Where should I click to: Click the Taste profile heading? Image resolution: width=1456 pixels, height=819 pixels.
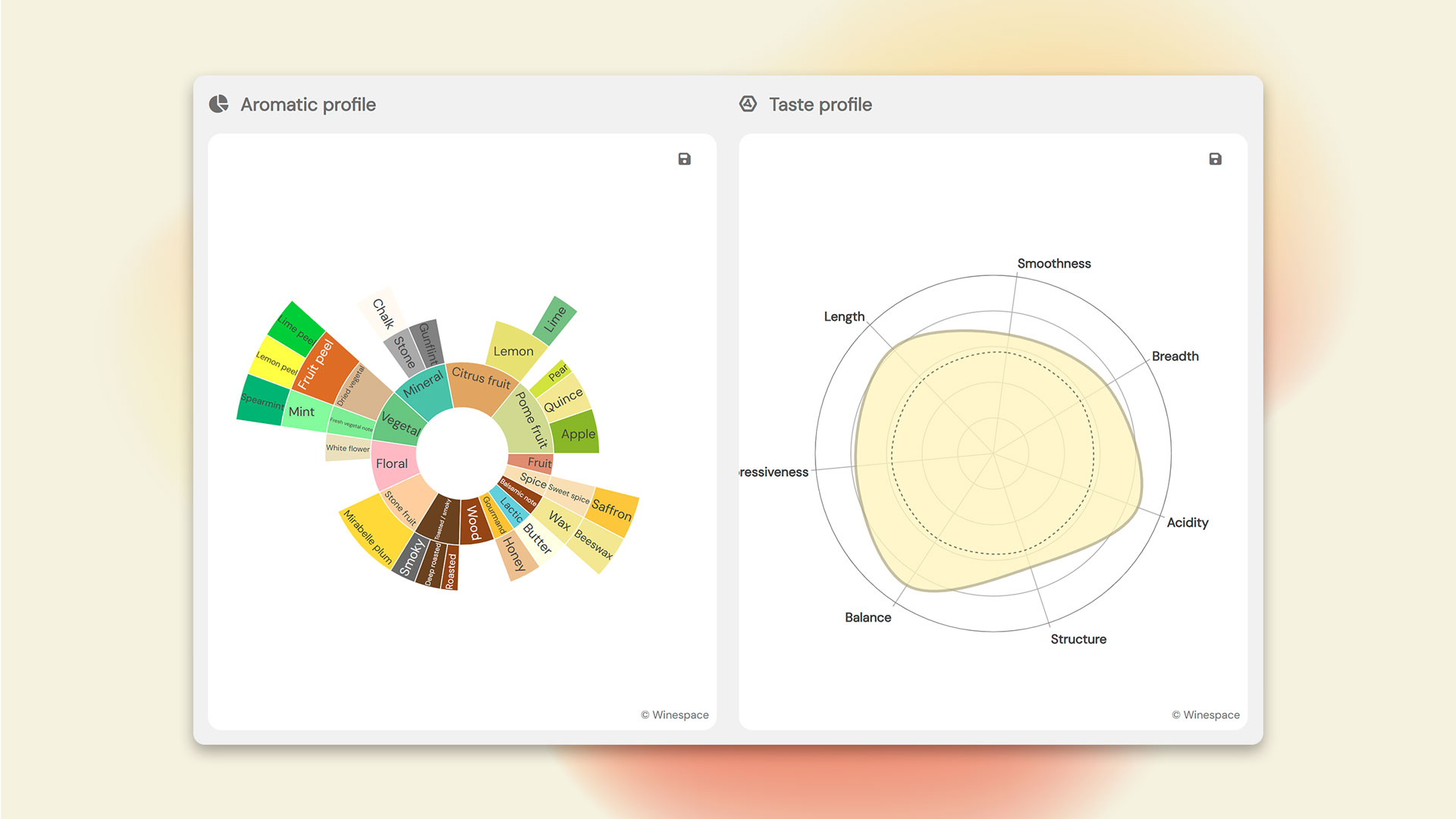click(821, 105)
